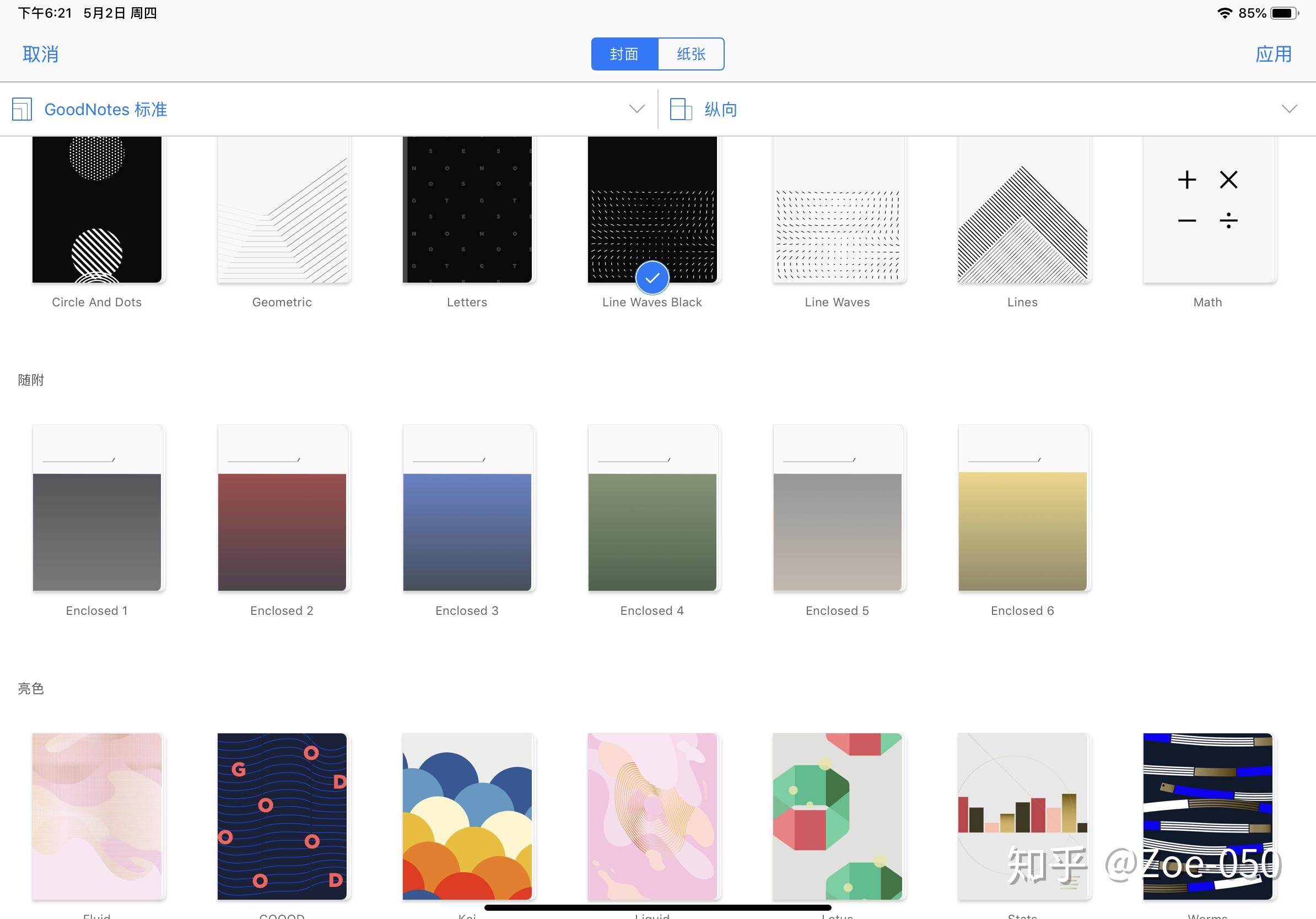Image resolution: width=1316 pixels, height=919 pixels.
Task: Switch to the 封面 (cover) segment
Action: point(624,55)
